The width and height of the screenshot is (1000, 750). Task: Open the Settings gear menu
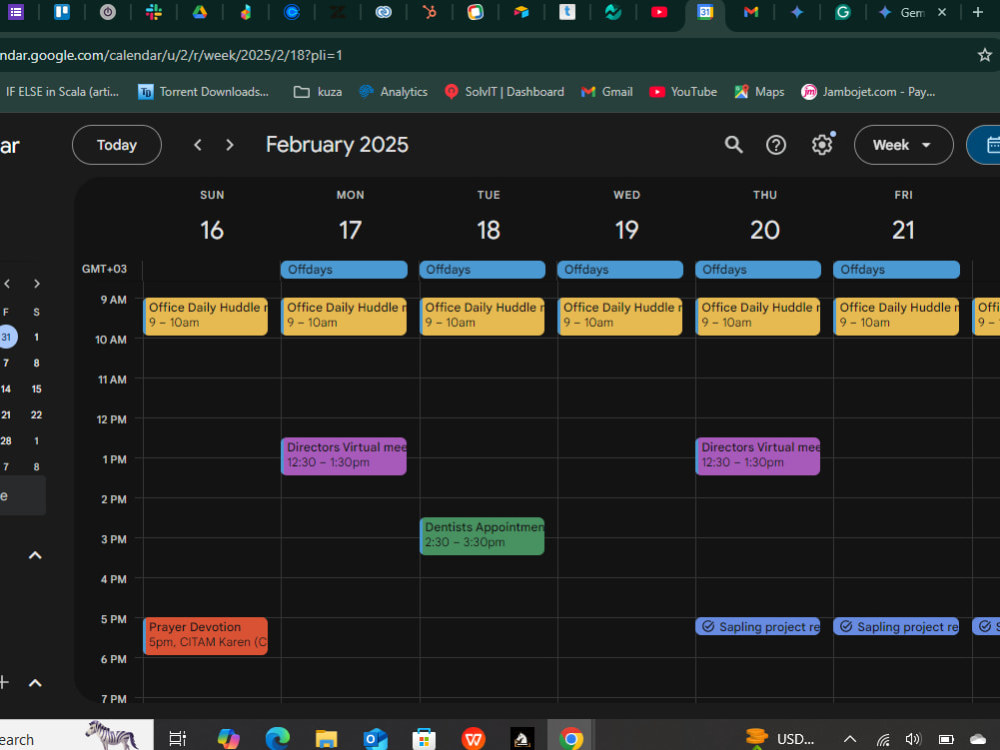click(x=822, y=145)
